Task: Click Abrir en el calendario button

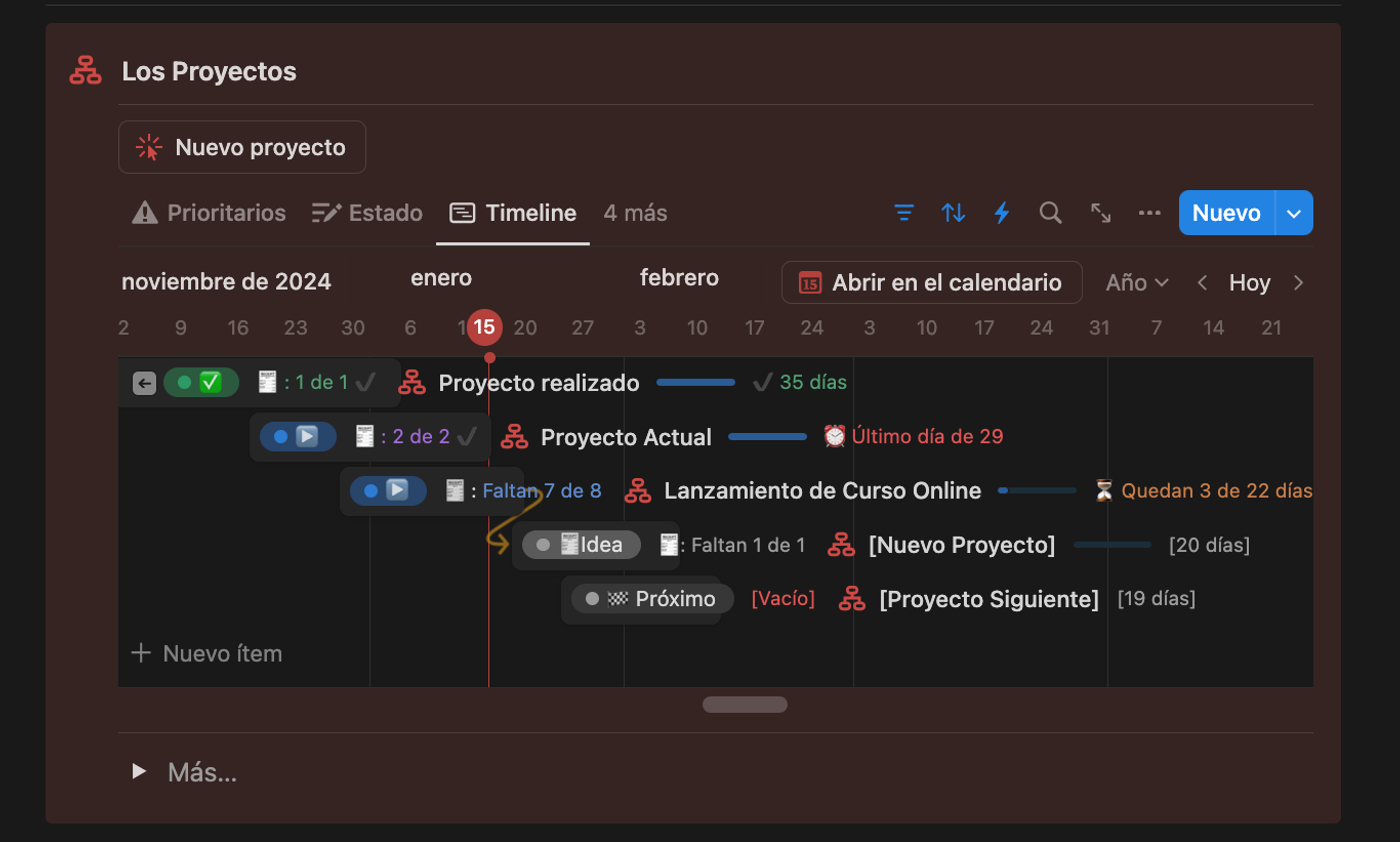Action: (x=932, y=283)
